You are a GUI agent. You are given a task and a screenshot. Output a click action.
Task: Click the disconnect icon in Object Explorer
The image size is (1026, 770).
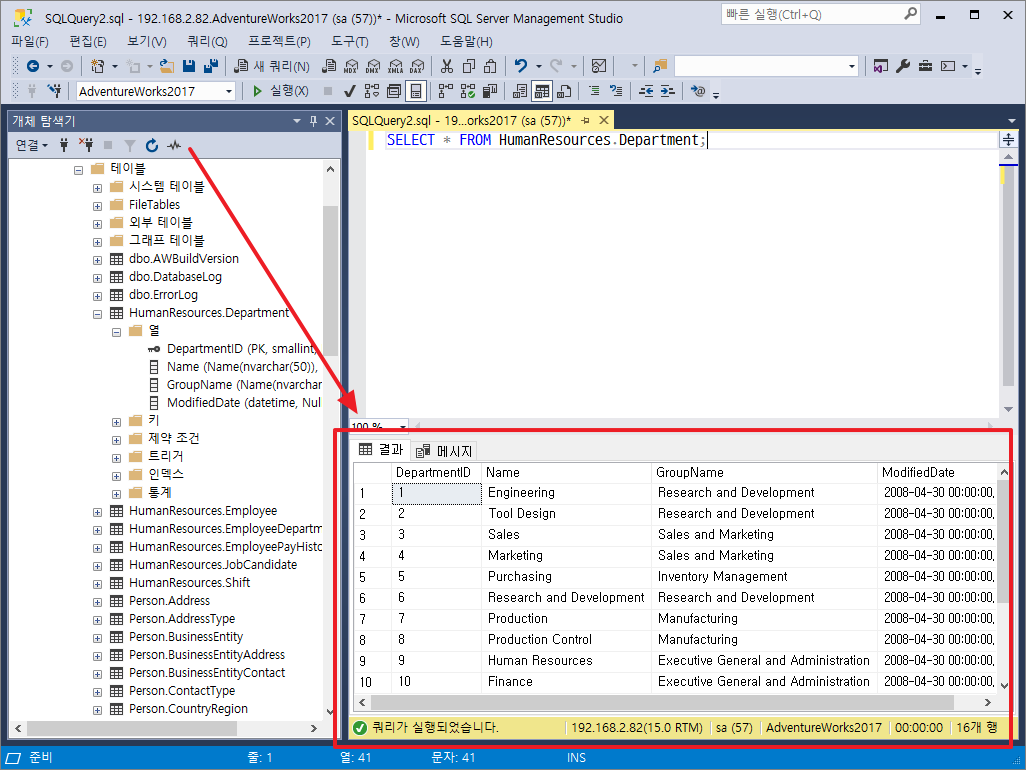click(86, 145)
